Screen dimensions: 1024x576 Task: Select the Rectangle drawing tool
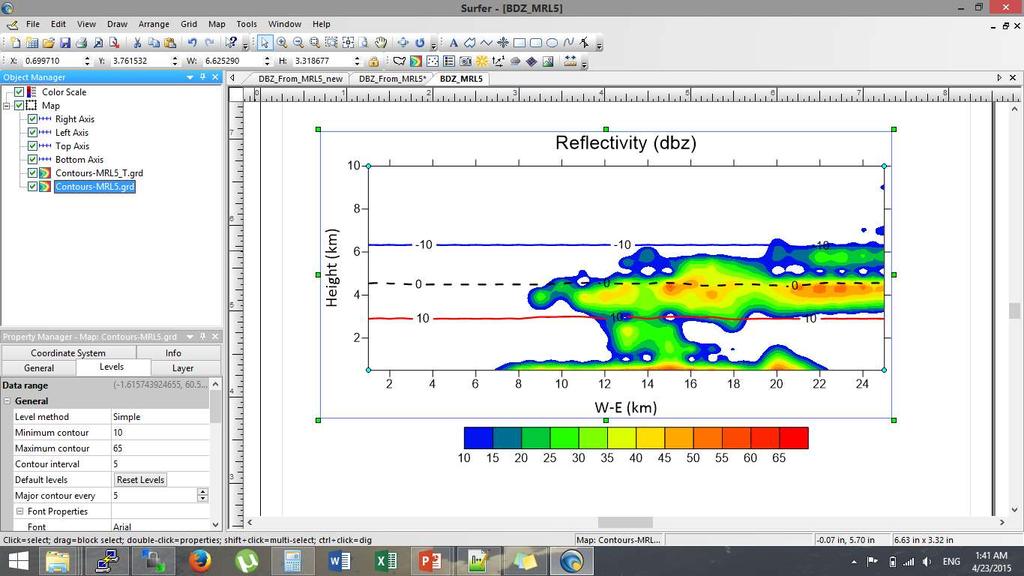pos(519,42)
